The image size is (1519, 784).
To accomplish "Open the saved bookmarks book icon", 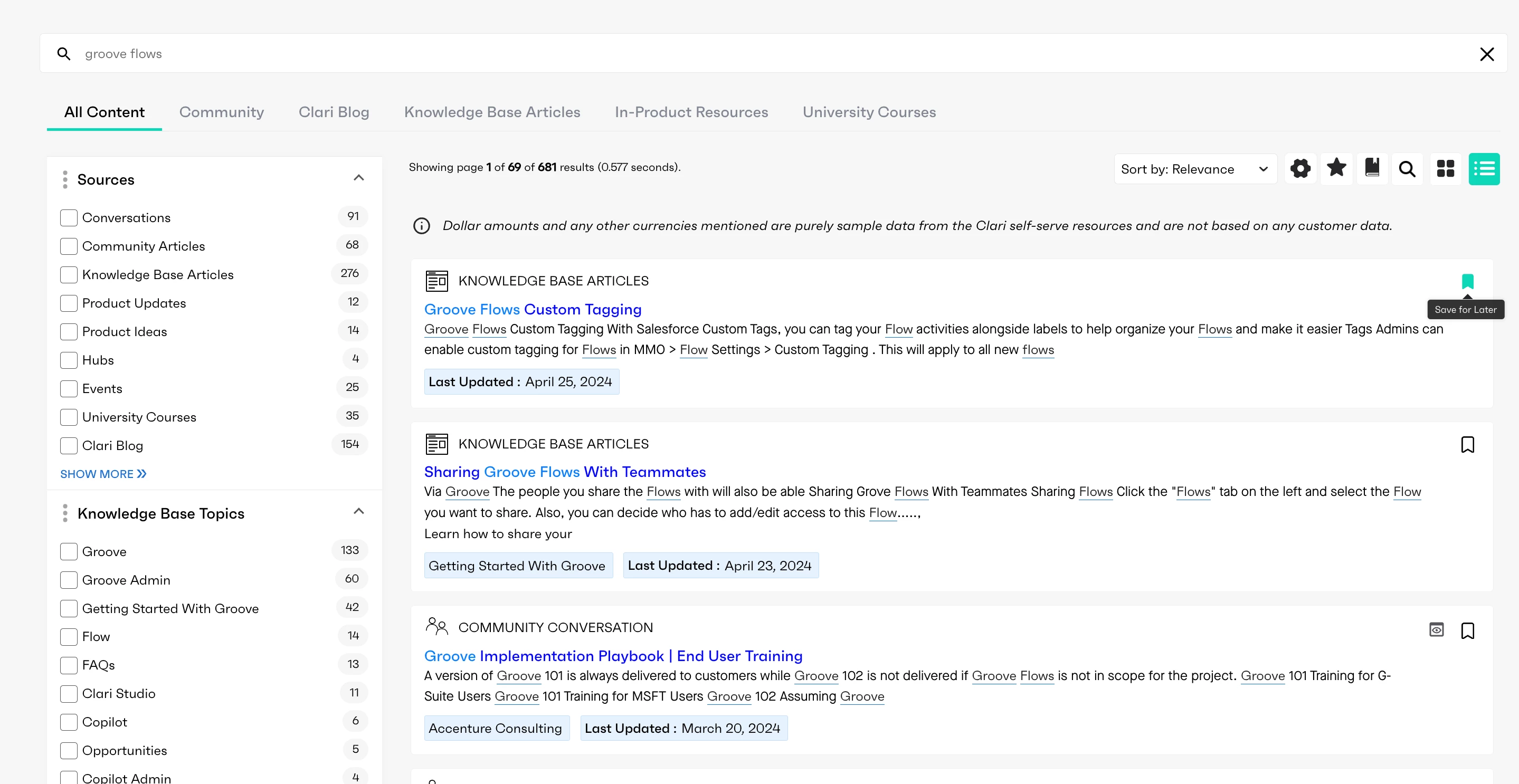I will point(1372,169).
